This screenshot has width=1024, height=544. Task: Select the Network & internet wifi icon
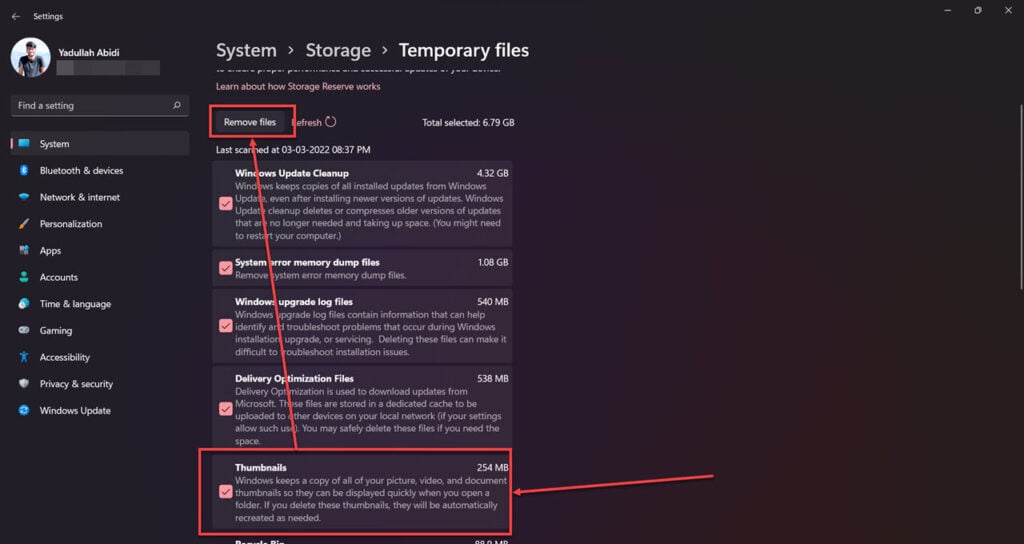point(24,197)
